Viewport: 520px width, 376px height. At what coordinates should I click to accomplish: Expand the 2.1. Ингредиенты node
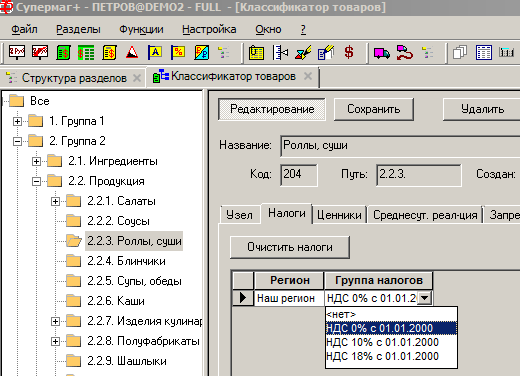[36, 162]
